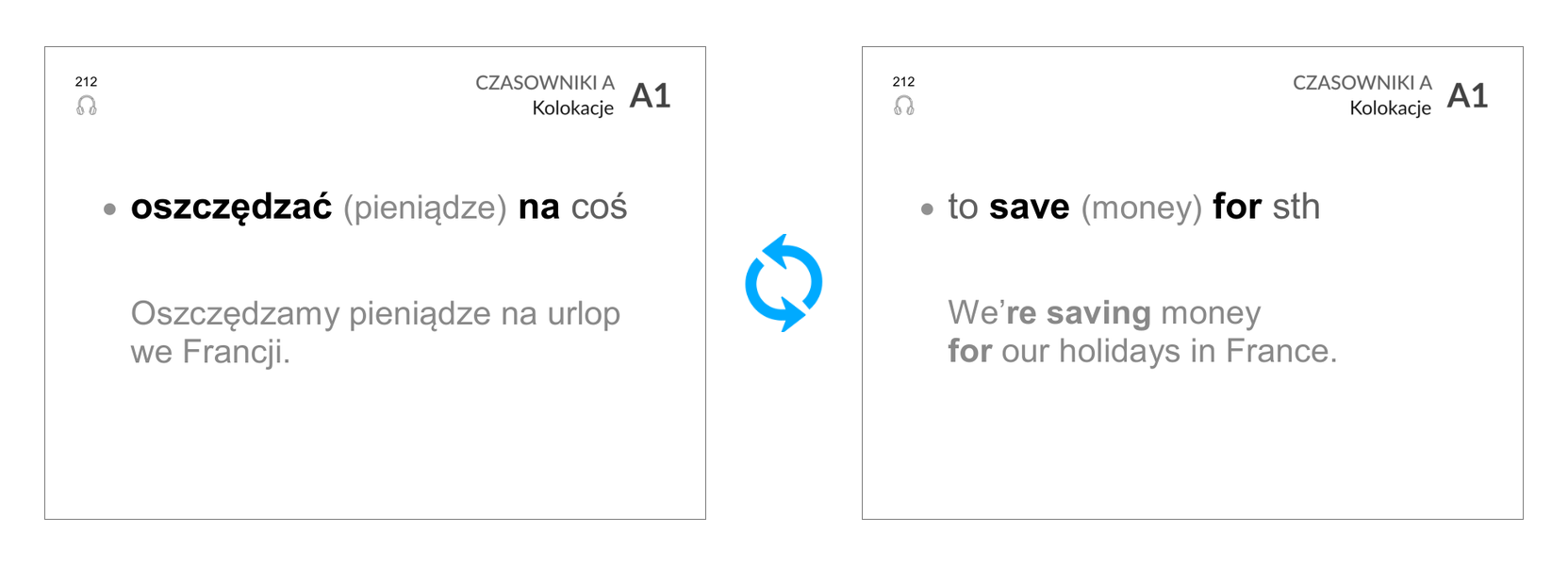
Task: Click CZASOWNIKI A label on left card
Action: coord(545,83)
